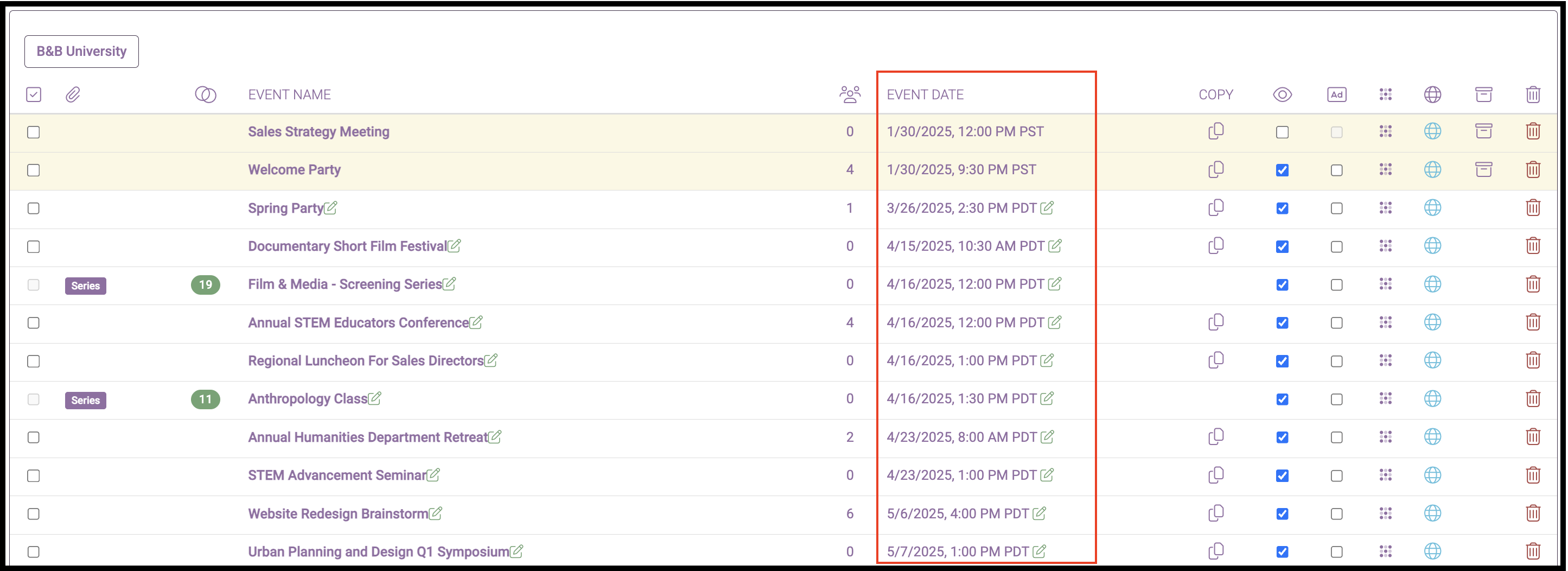Select the Website Redesign Brainstorm row checkbox
1568x571 pixels.
point(34,515)
